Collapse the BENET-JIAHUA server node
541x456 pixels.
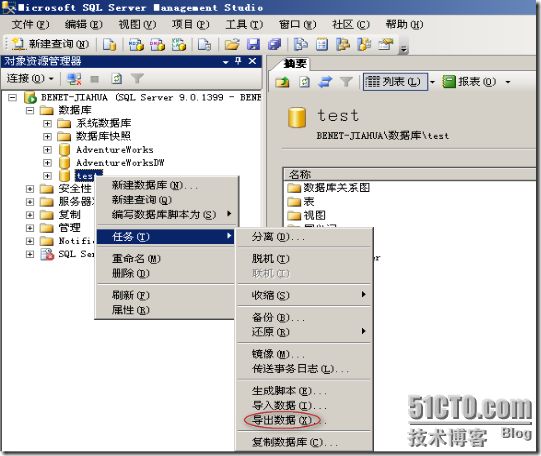(x=12, y=98)
